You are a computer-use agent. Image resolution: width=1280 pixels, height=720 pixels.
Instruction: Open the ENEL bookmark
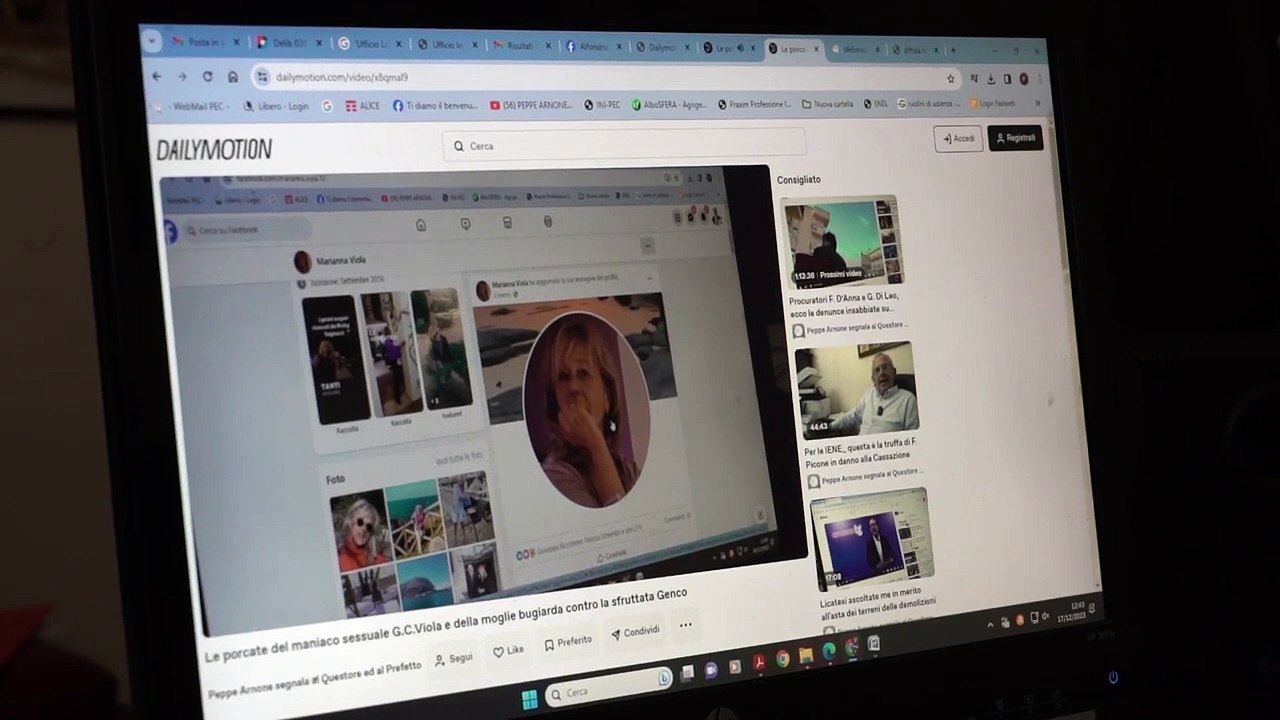(875, 103)
